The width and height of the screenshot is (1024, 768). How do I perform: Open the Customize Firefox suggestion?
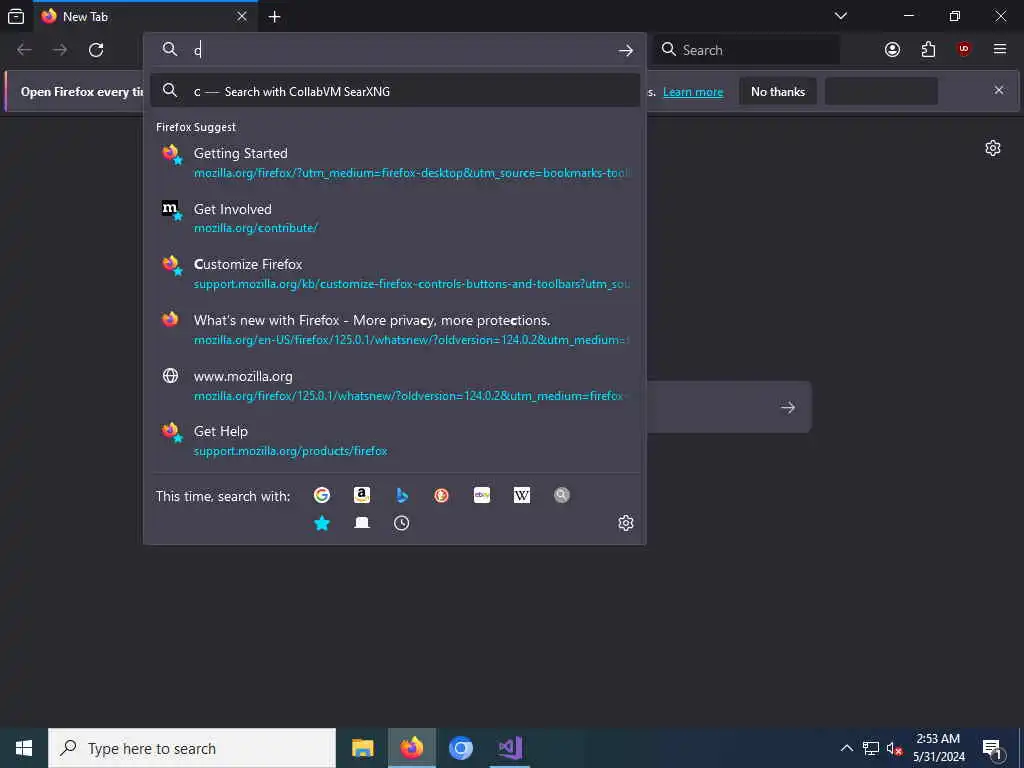[394, 274]
